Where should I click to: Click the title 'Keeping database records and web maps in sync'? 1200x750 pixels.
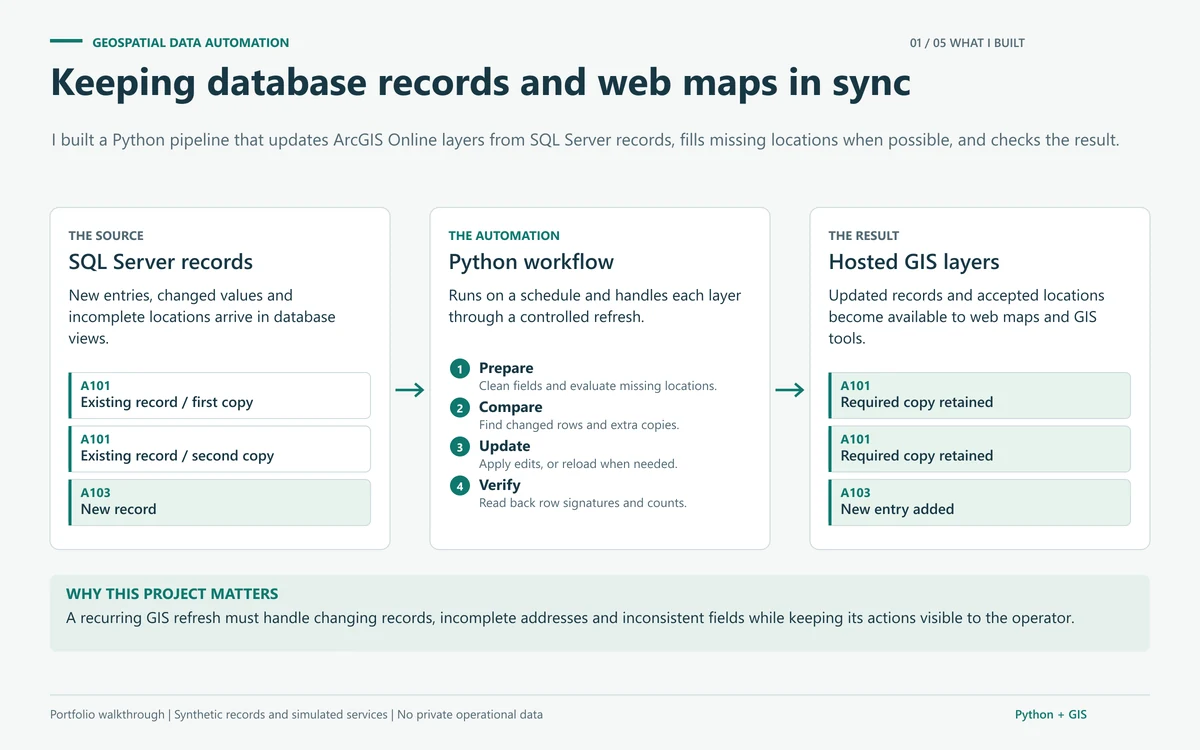point(481,82)
